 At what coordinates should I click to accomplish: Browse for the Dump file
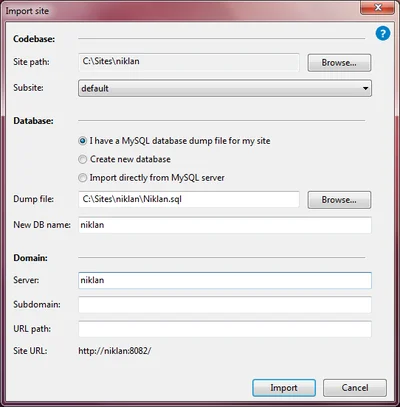339,200
